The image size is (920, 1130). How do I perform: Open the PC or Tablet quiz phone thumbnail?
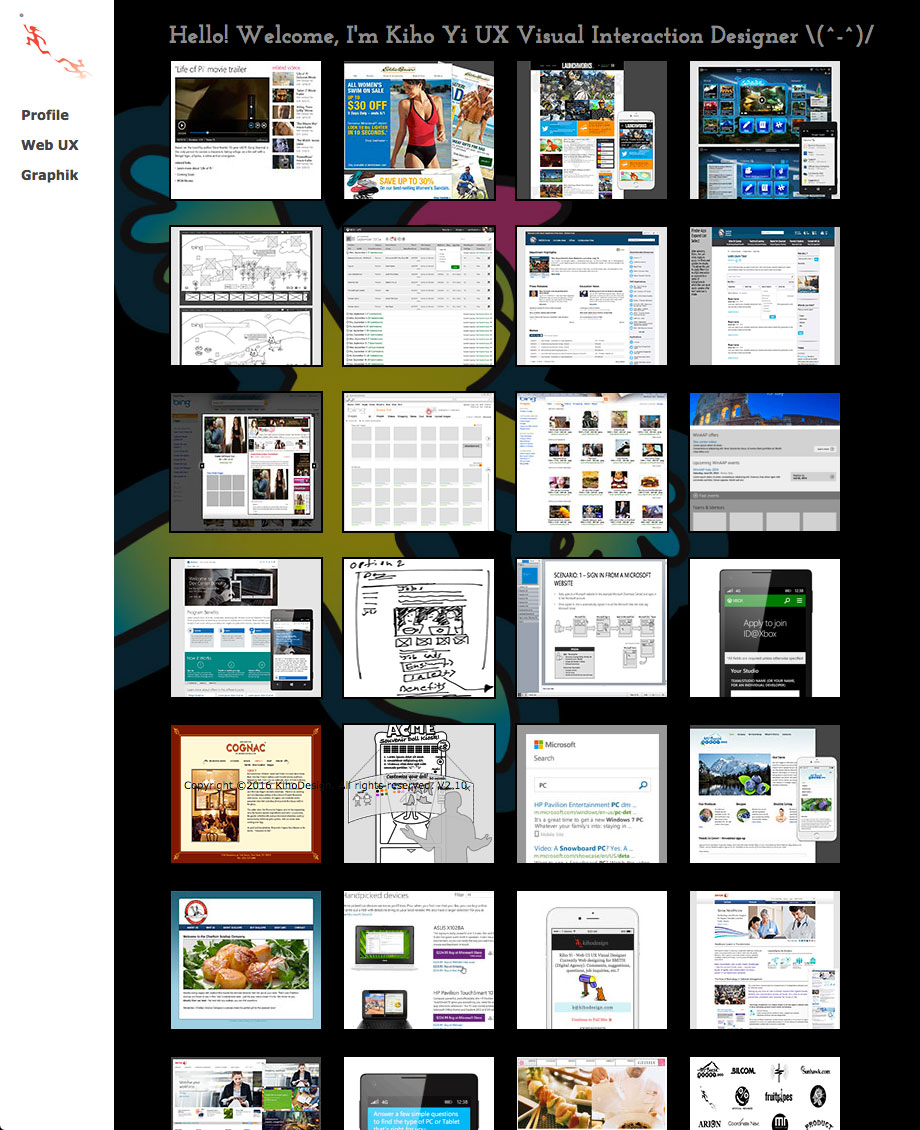click(x=419, y=1093)
